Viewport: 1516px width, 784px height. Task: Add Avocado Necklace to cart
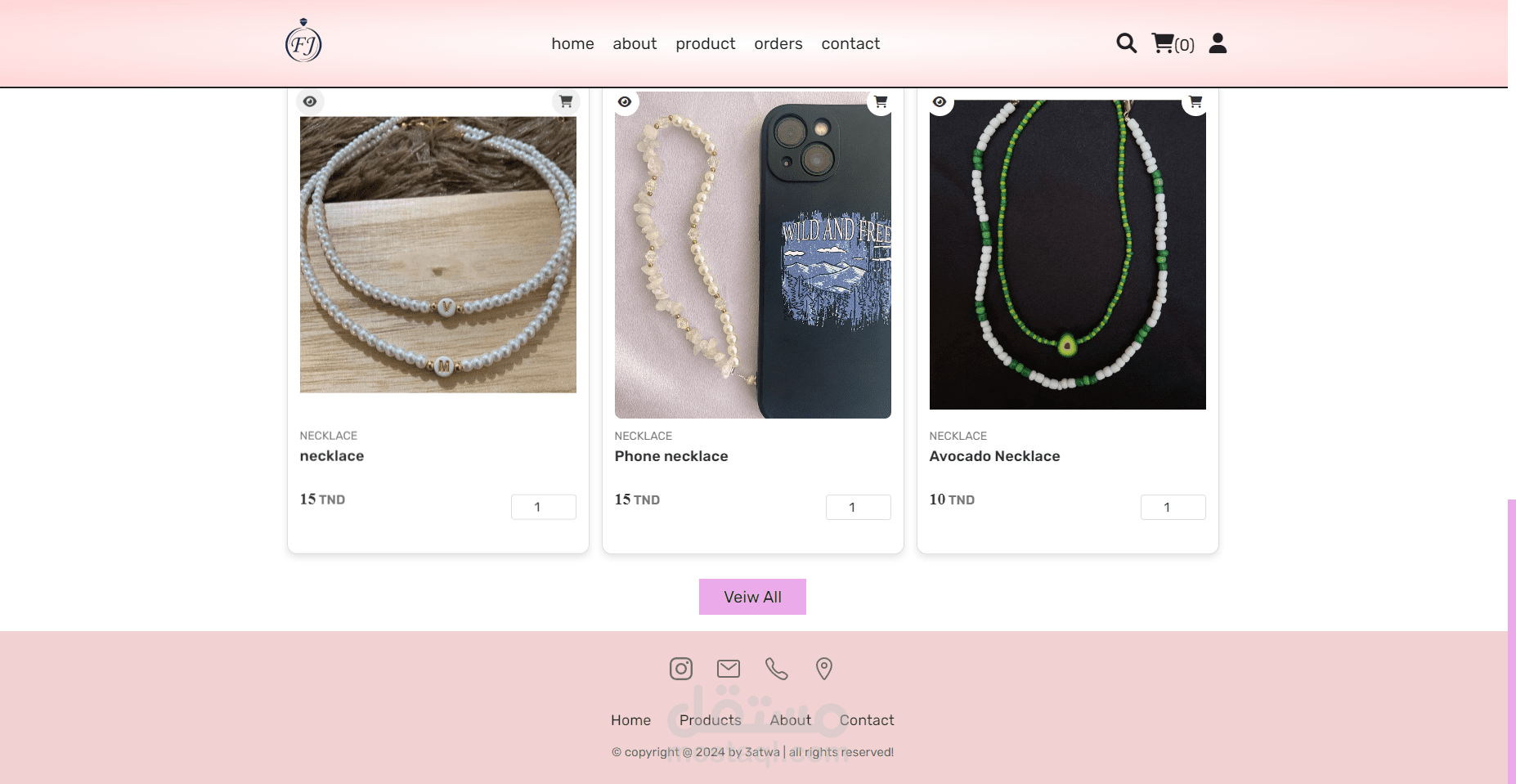pos(1195,102)
